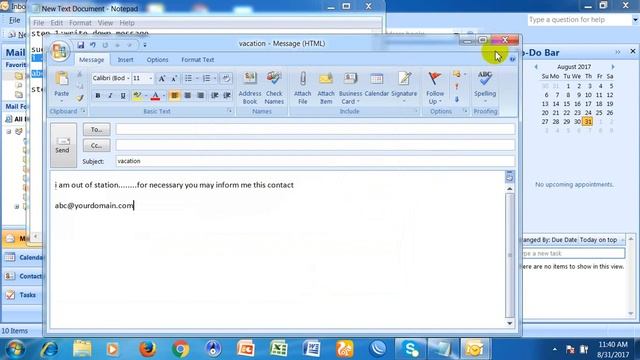The height and width of the screenshot is (360, 640).
Task: Send the vacation message
Action: click(x=63, y=145)
